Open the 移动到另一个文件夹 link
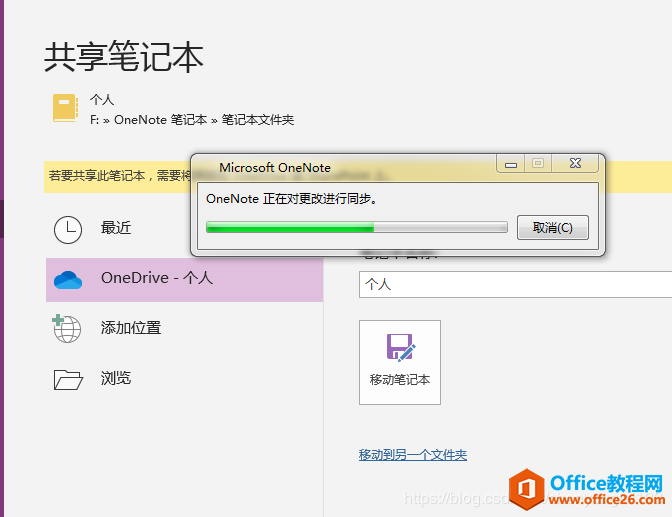This screenshot has width=672, height=517. pyautogui.click(x=413, y=454)
